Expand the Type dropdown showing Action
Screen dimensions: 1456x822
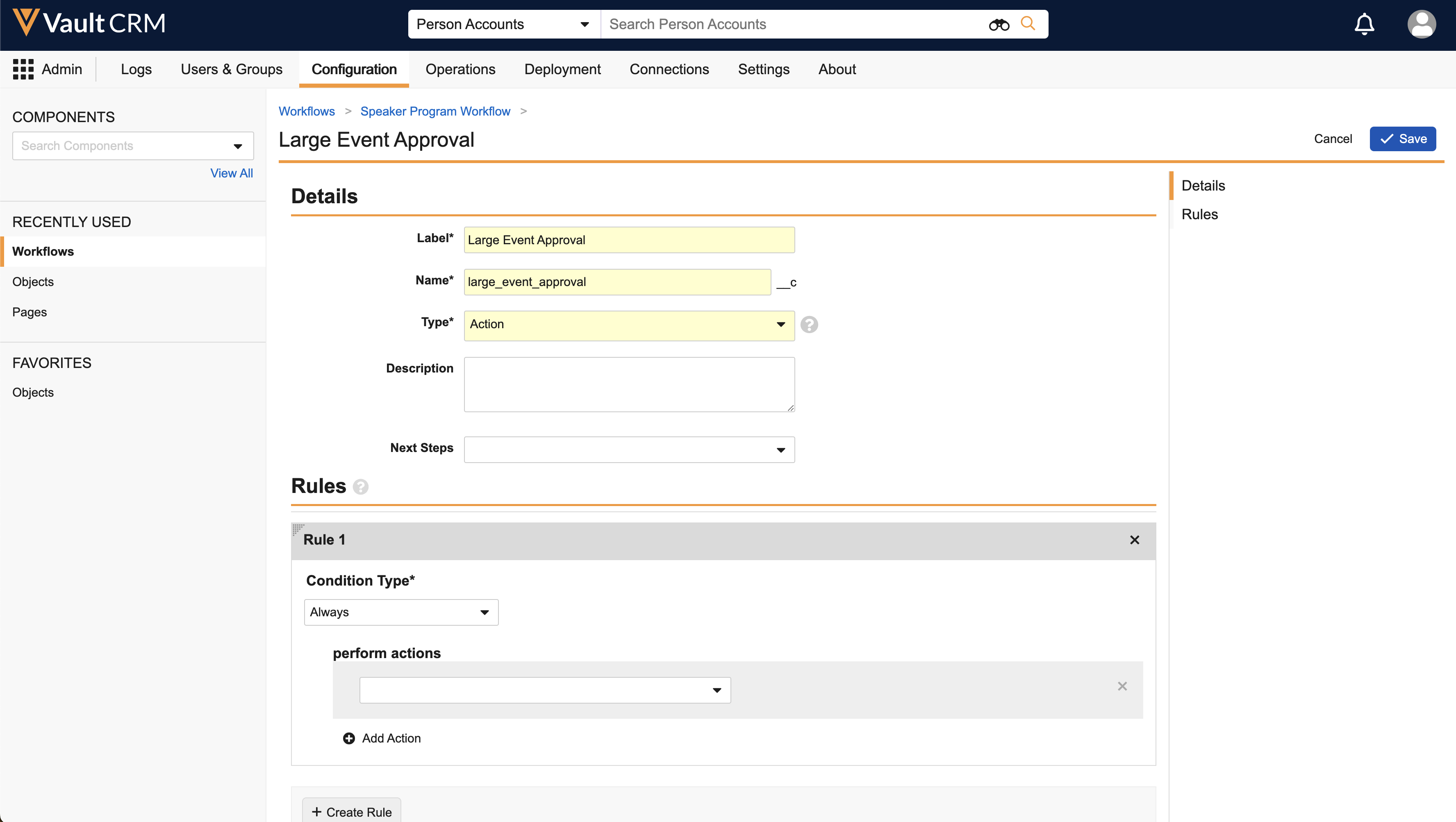(x=628, y=325)
